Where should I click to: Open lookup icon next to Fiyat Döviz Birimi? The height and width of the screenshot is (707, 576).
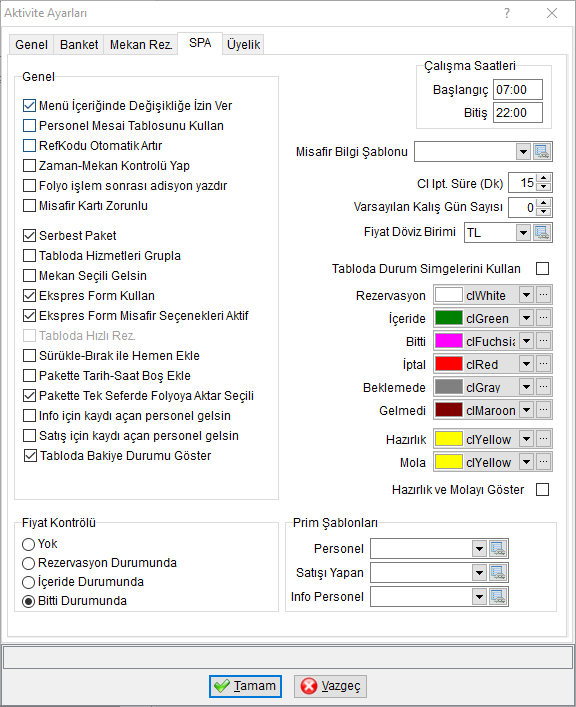point(542,233)
